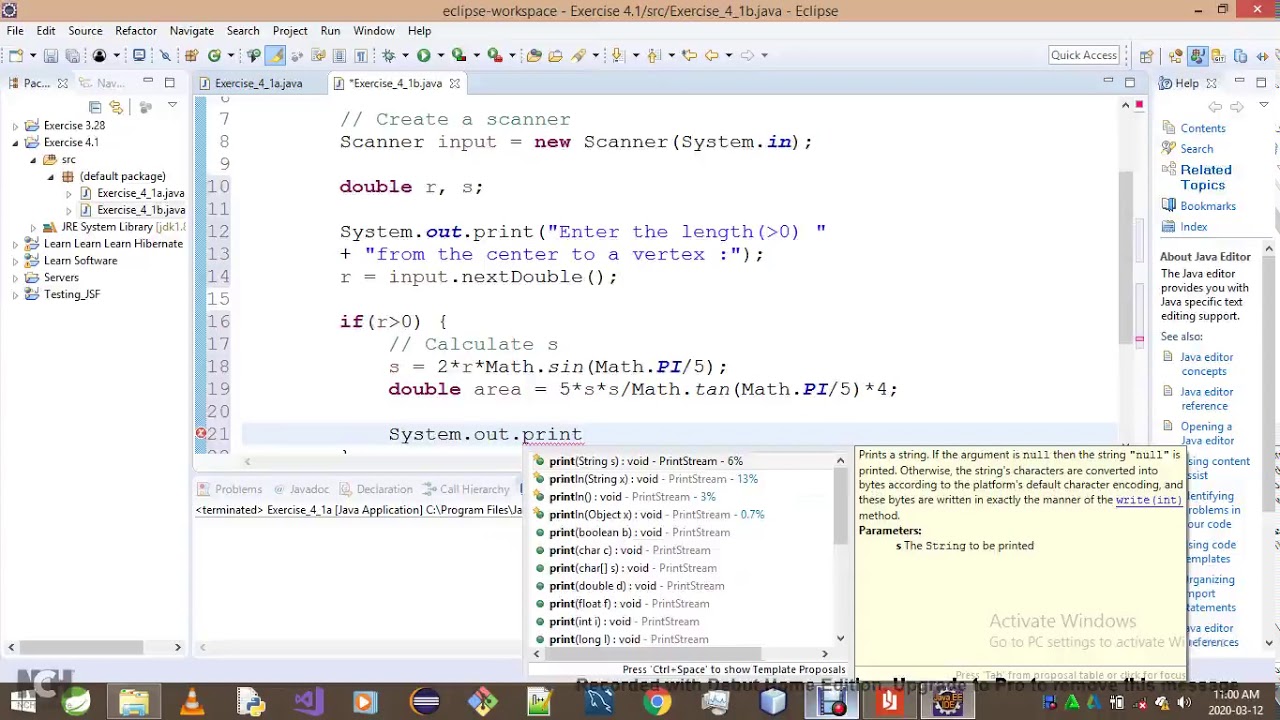Open Index link in Help panel

pos(1194,227)
